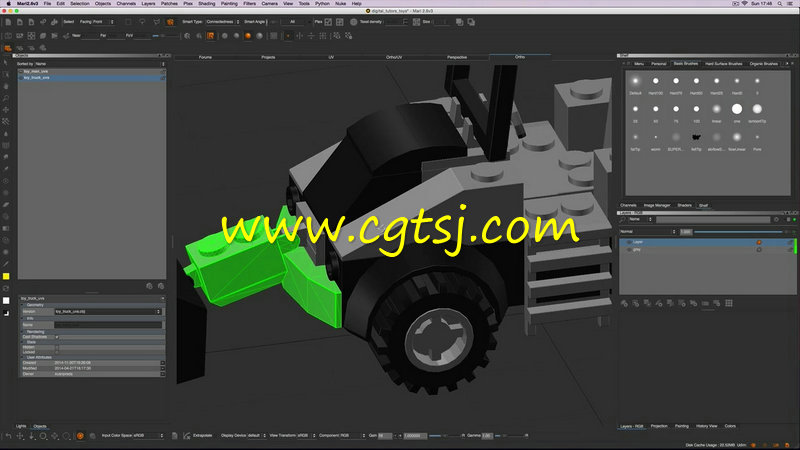Select toy_main_uvs in the Objects list
Screen dimensions: 800x450
click(92, 71)
